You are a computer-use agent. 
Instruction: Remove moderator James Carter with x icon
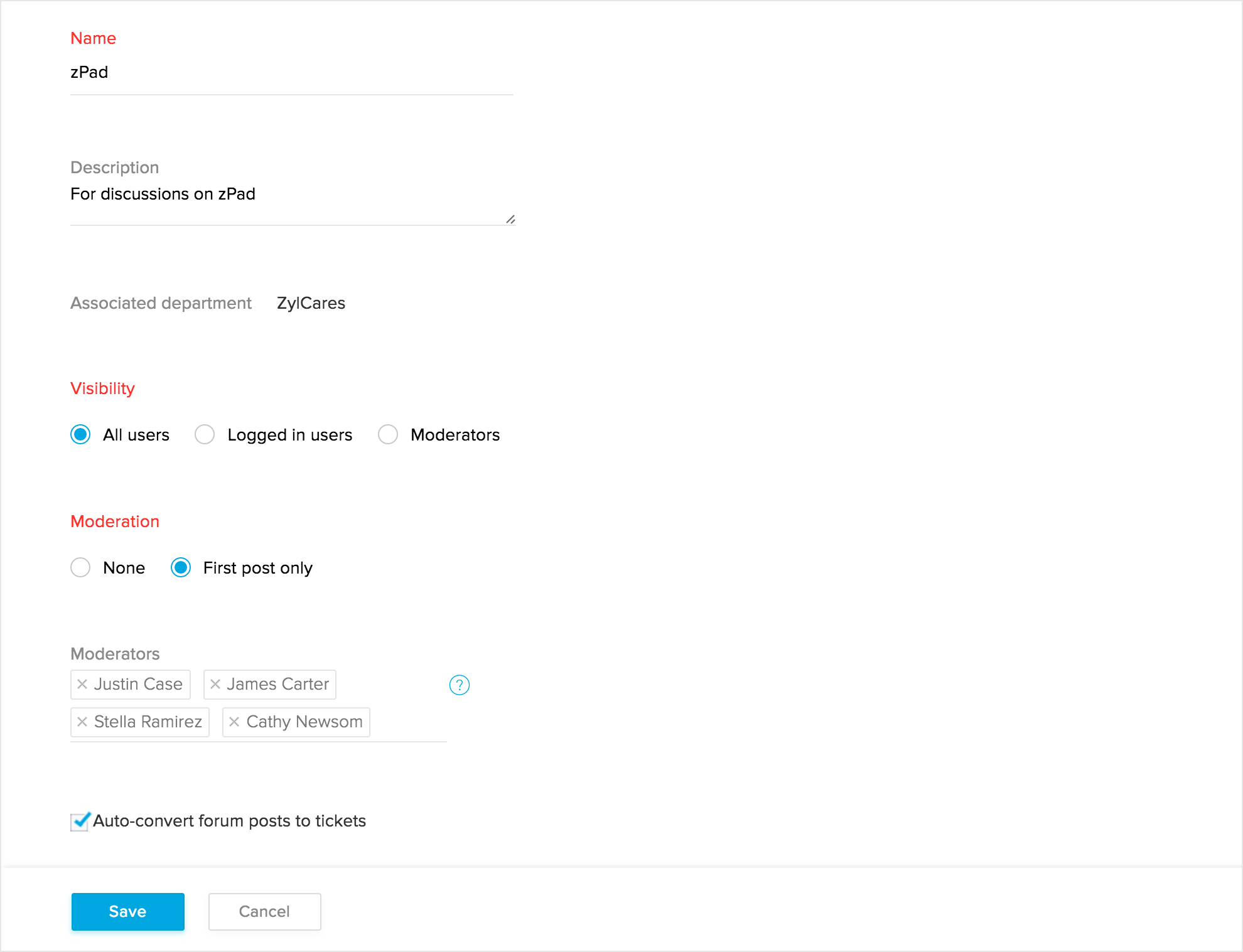(215, 685)
